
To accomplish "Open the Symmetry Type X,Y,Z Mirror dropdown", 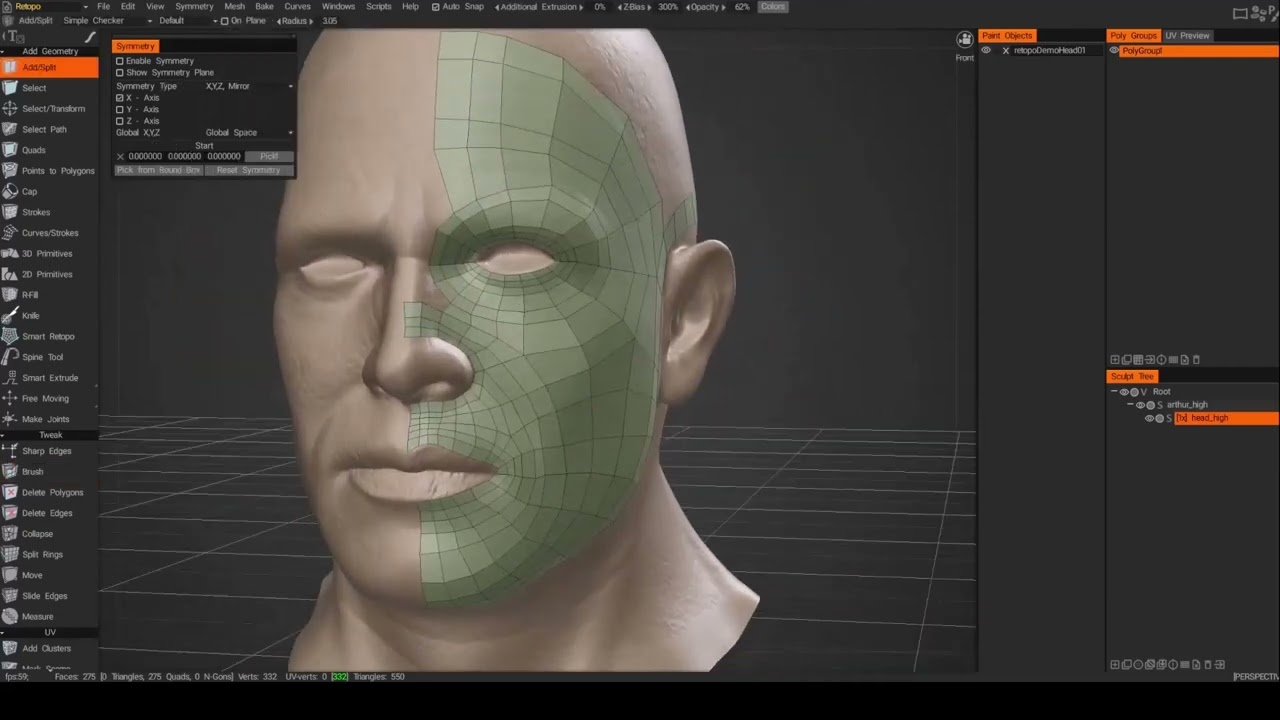I will pos(249,86).
